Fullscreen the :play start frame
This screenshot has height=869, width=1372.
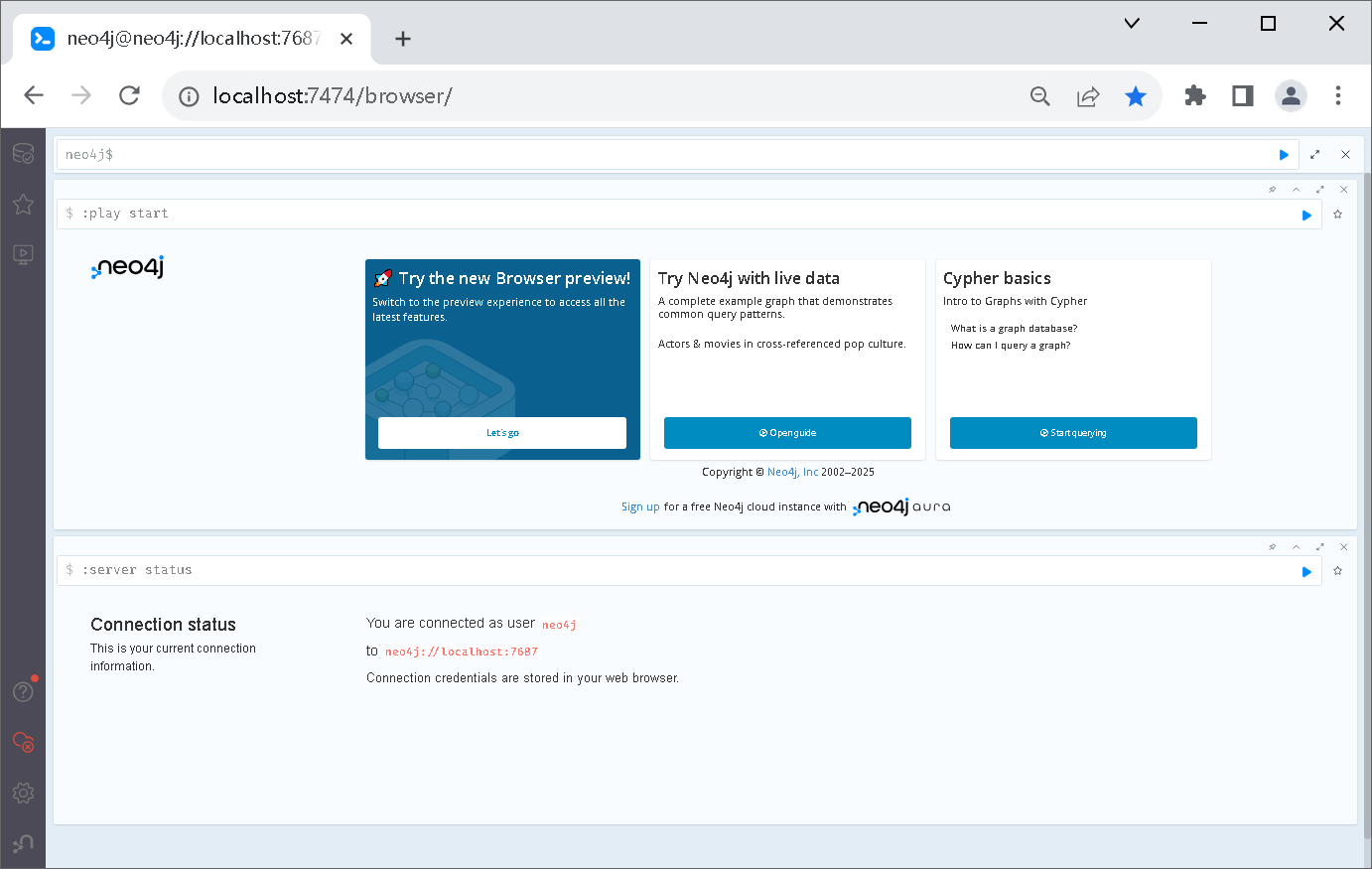[x=1319, y=190]
